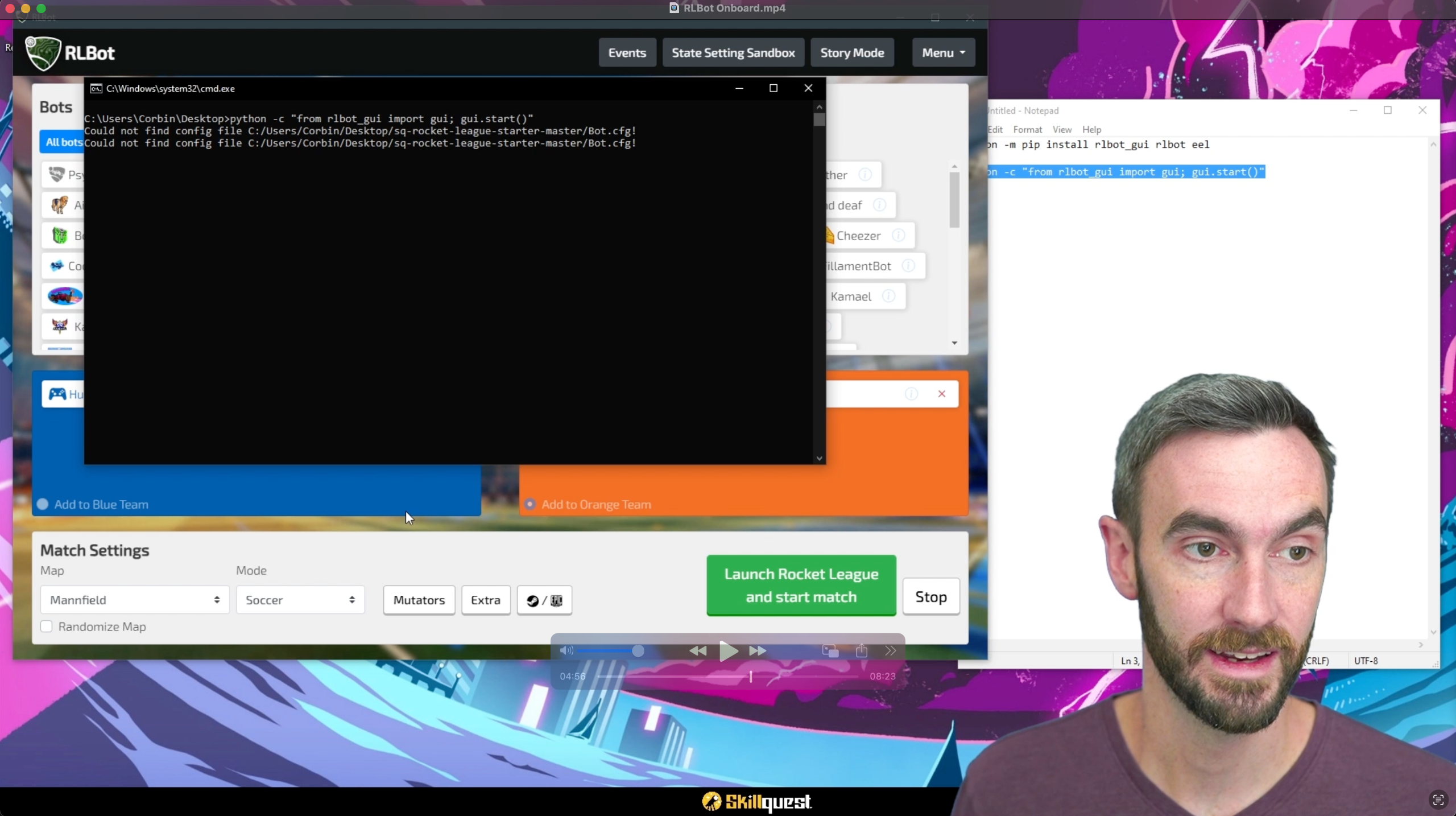Screen dimensions: 1456x816
Task: Select the Add to Blue Team radio button
Action: [43, 504]
